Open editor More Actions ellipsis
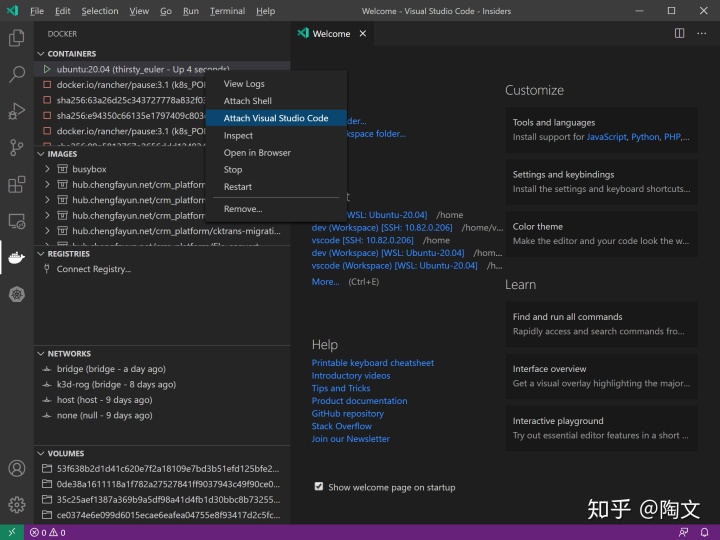This screenshot has width=720, height=540. coord(702,33)
